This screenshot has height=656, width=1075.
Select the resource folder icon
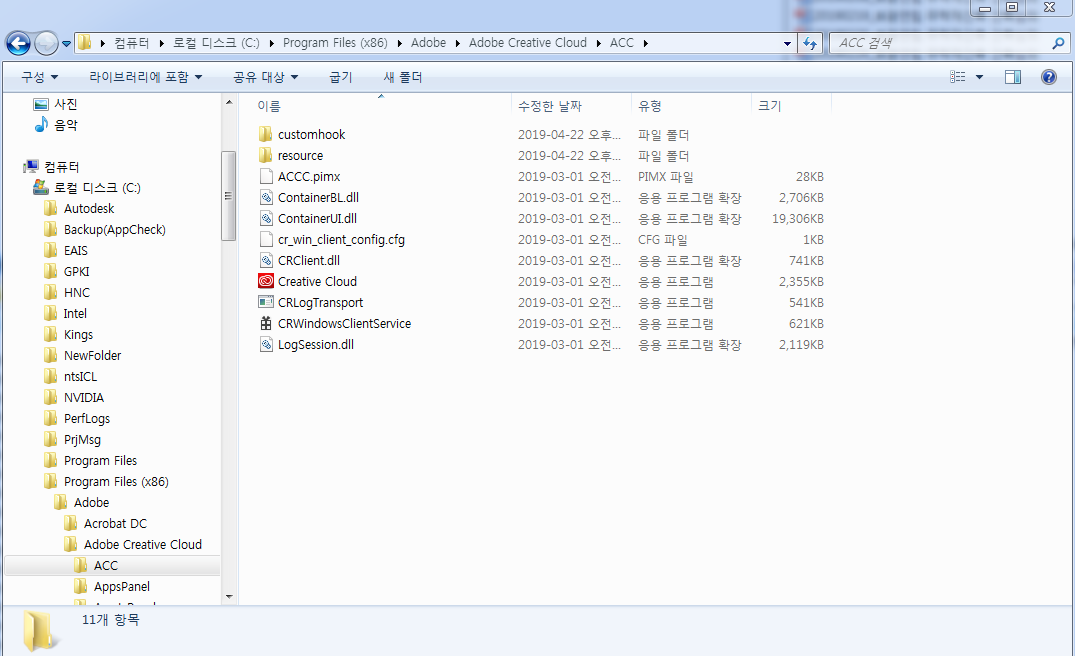pyautogui.click(x=265, y=156)
